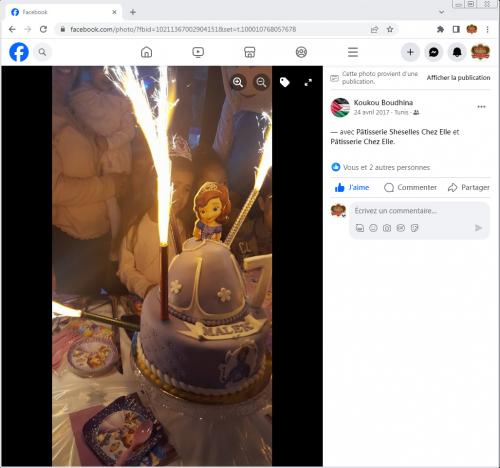
Task: Close the Facebook browser tab
Action: point(114,12)
